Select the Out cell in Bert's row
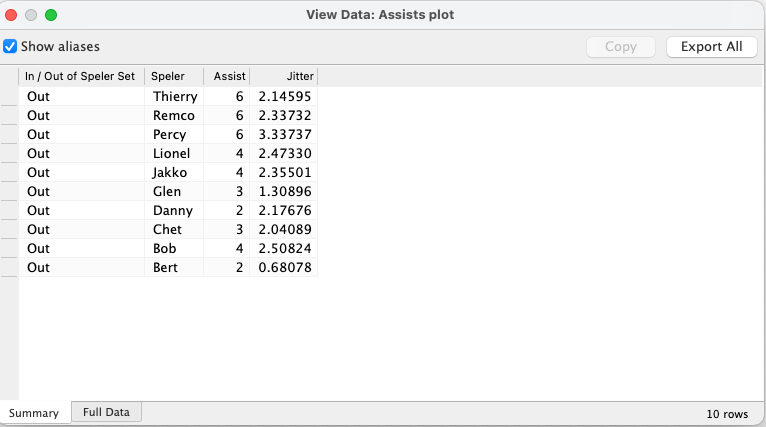Image resolution: width=766 pixels, height=427 pixels. pos(39,268)
